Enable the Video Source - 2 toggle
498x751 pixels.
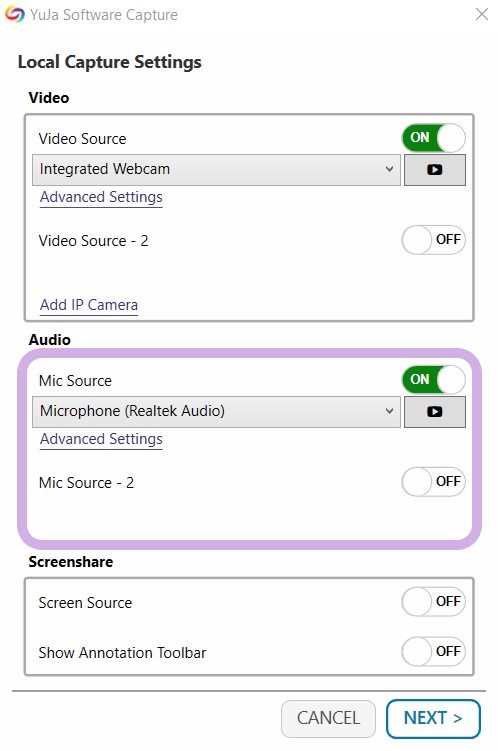click(x=433, y=239)
